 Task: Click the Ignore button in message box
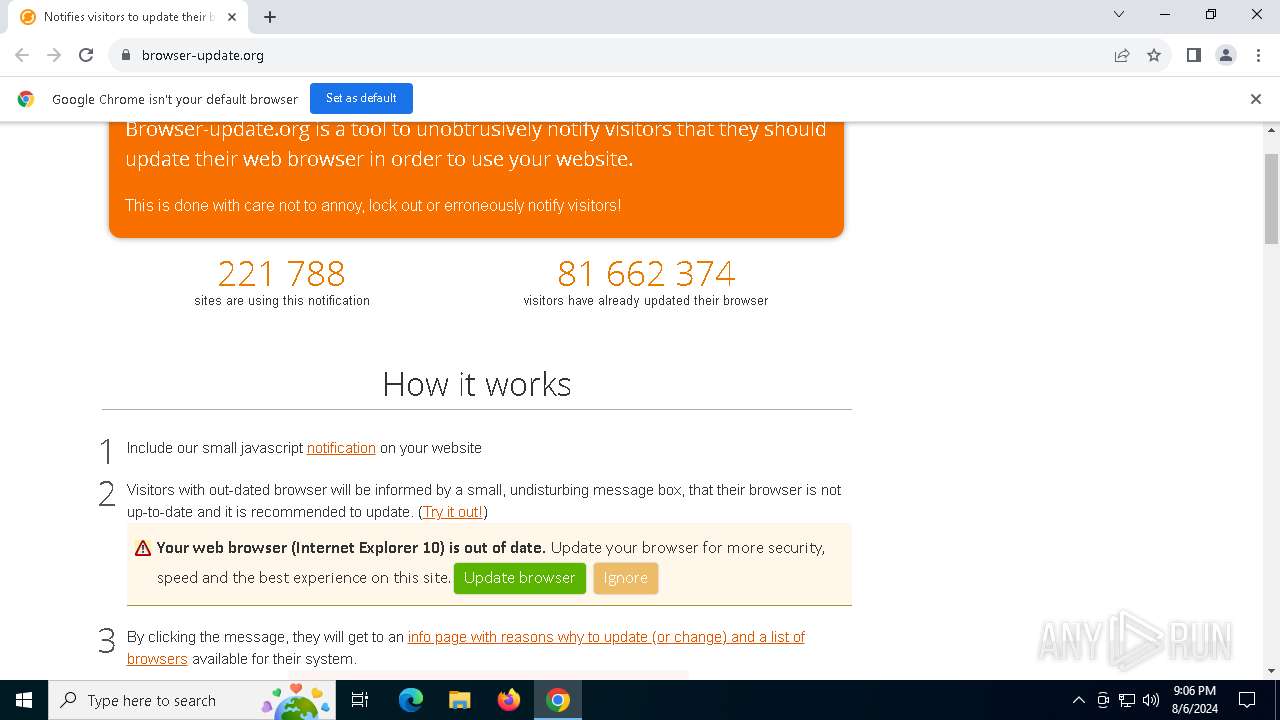pos(626,578)
